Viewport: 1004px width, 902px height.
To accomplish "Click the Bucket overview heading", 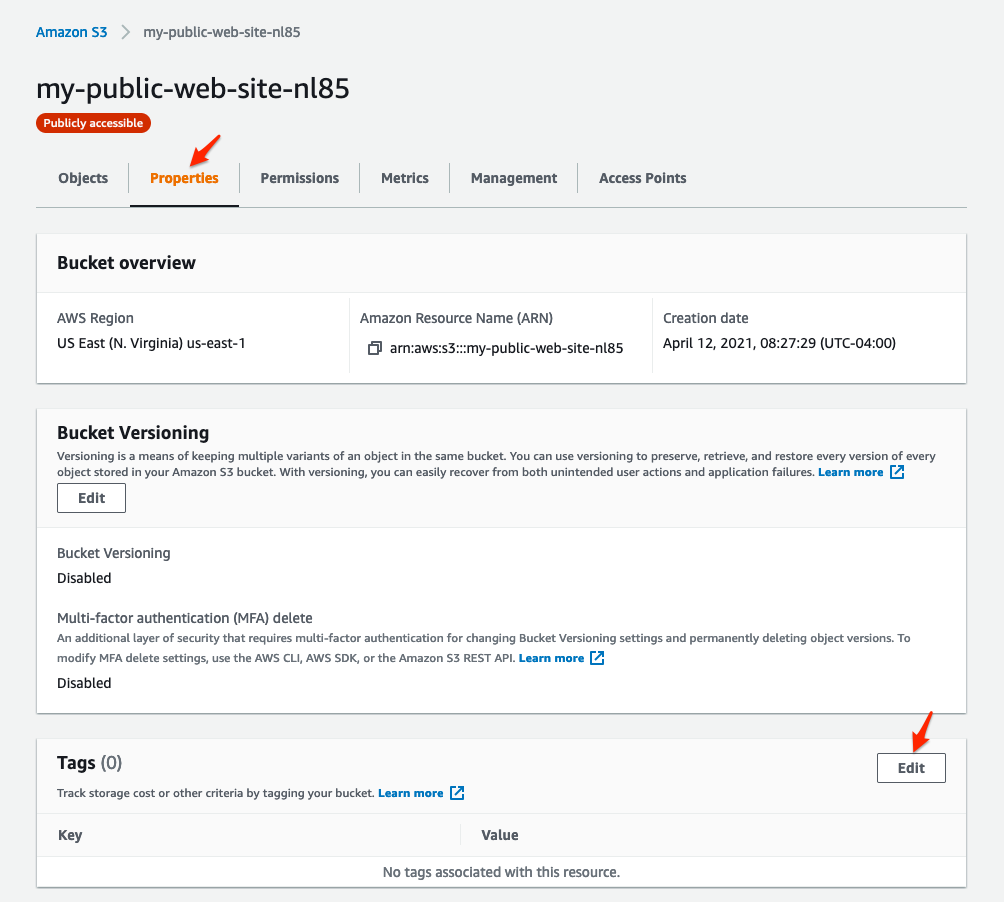I will click(x=126, y=262).
